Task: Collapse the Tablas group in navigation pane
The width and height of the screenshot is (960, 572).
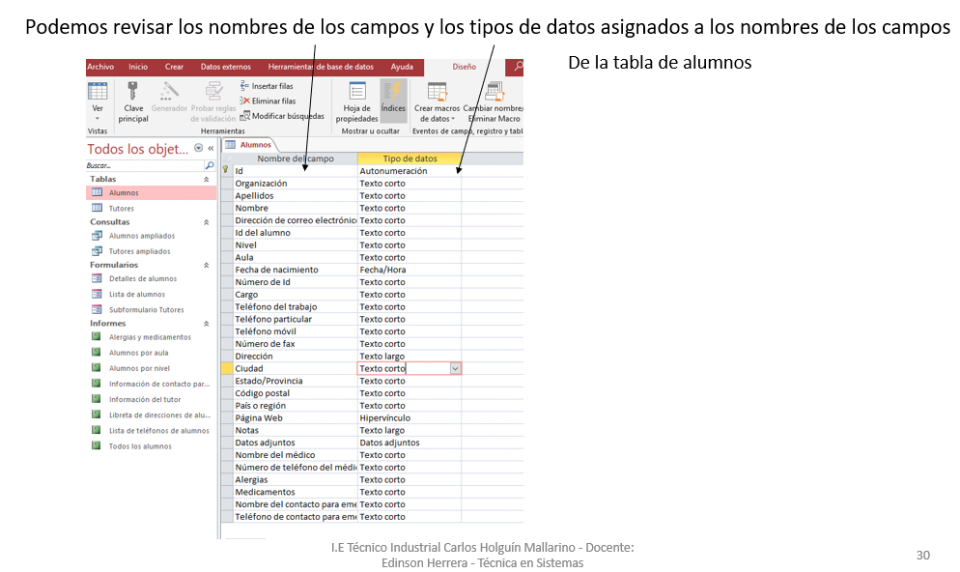Action: [206, 180]
